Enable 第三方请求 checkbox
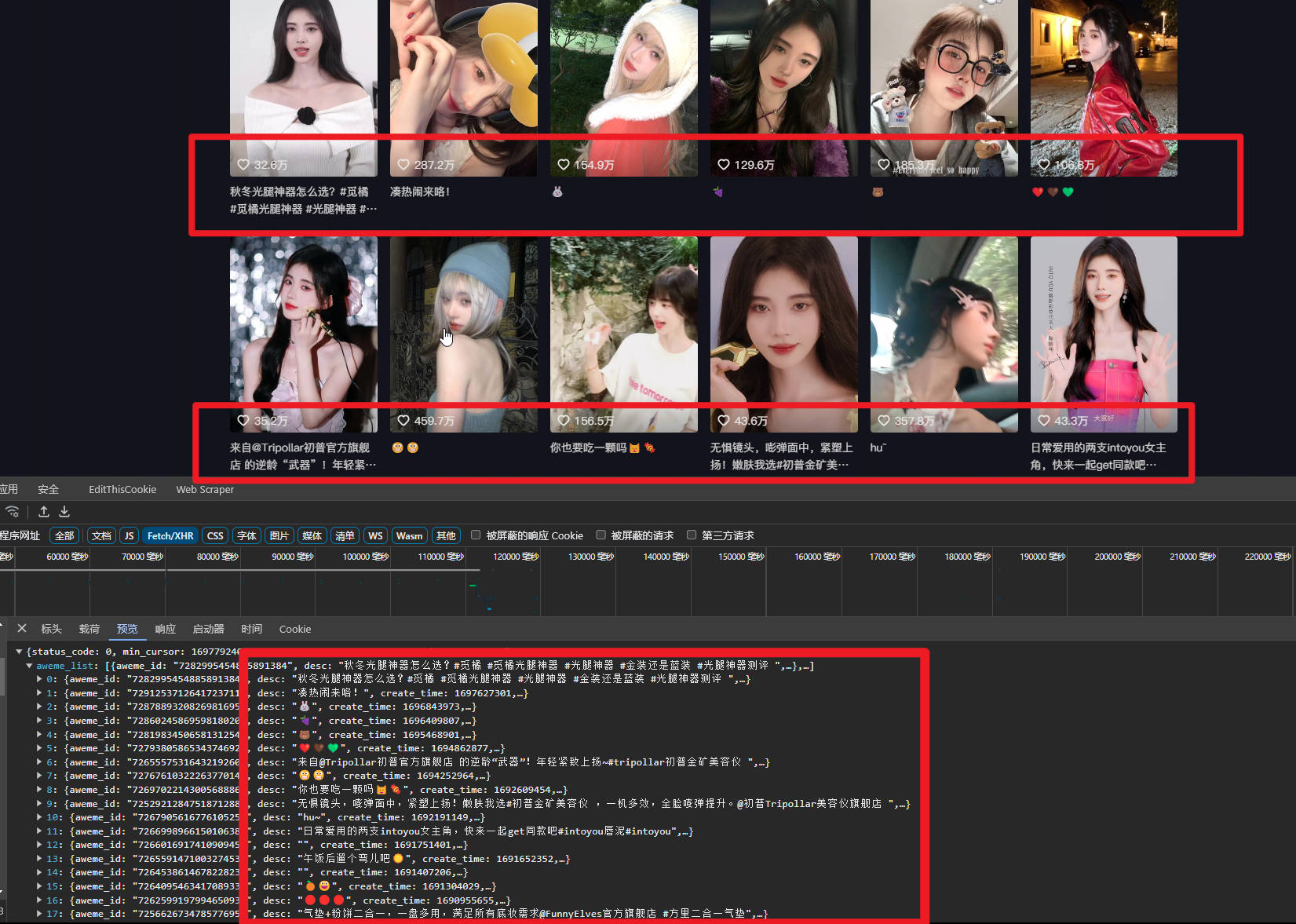The height and width of the screenshot is (924, 1296). [692, 535]
